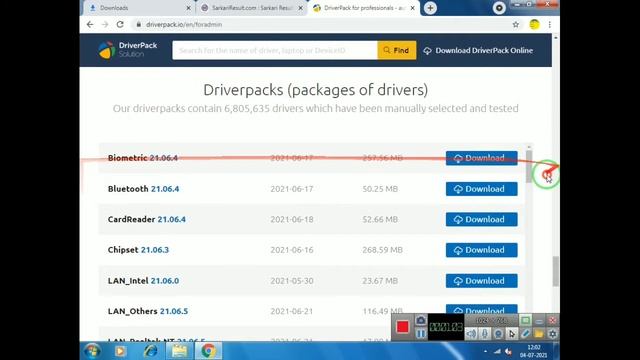Download the Bluetooth driverpack

(x=482, y=189)
